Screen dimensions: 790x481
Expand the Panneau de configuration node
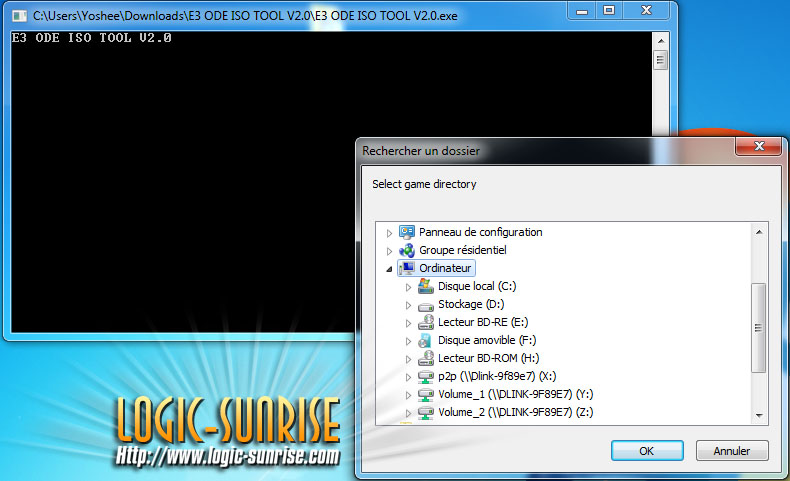point(389,233)
